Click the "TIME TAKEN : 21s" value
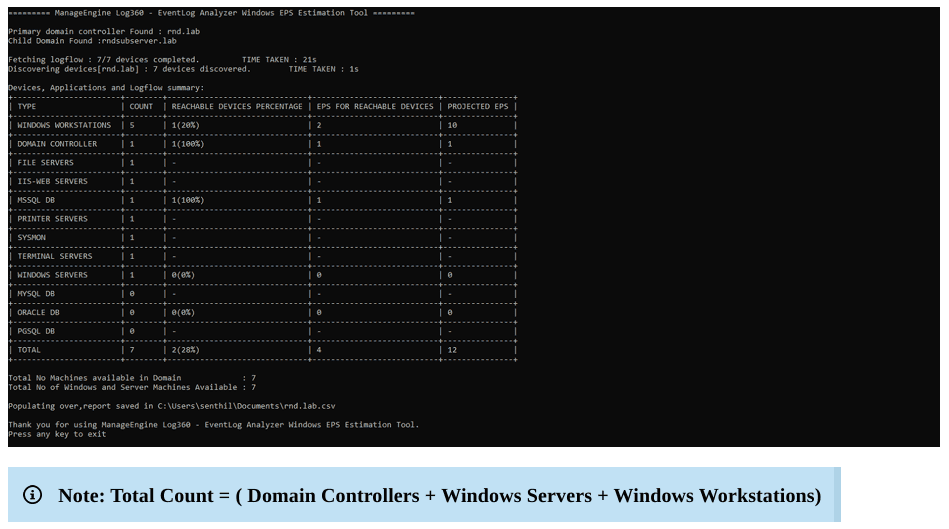Image resolution: width=949 pixels, height=529 pixels. (279, 60)
